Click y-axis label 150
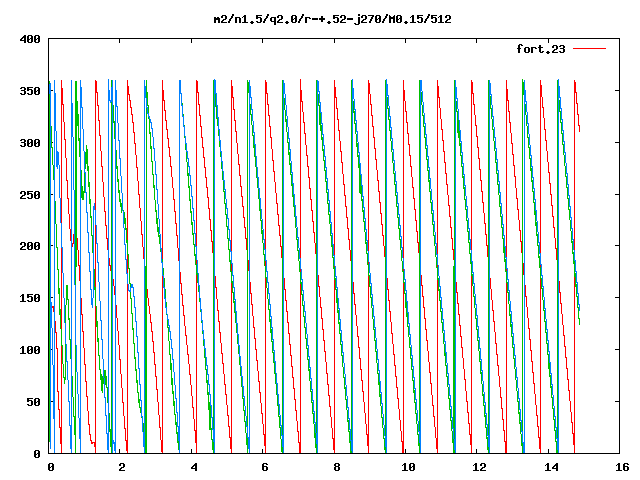The height and width of the screenshot is (480, 640). pyautogui.click(x=30, y=298)
